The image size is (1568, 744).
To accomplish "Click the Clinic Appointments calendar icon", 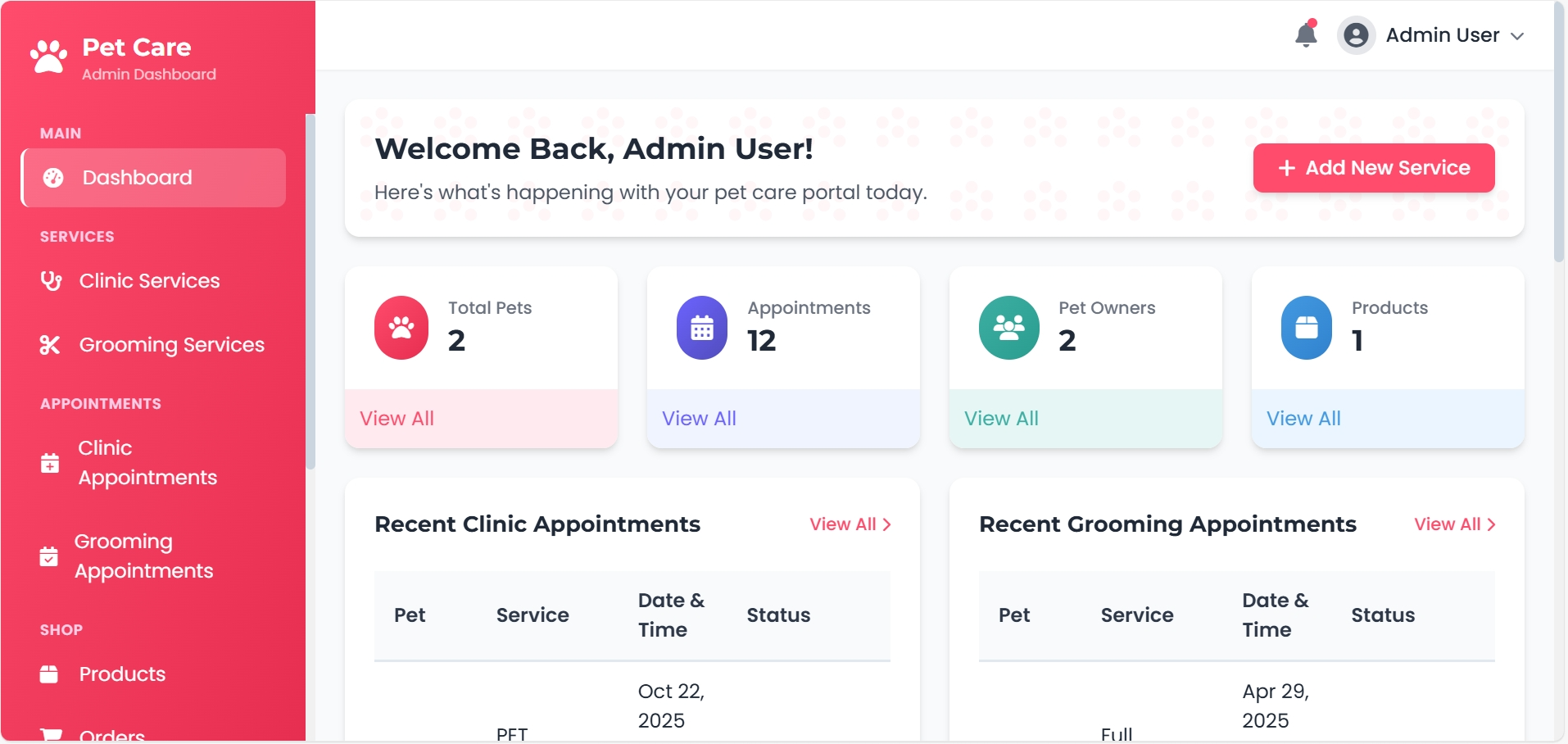I will pos(50,463).
